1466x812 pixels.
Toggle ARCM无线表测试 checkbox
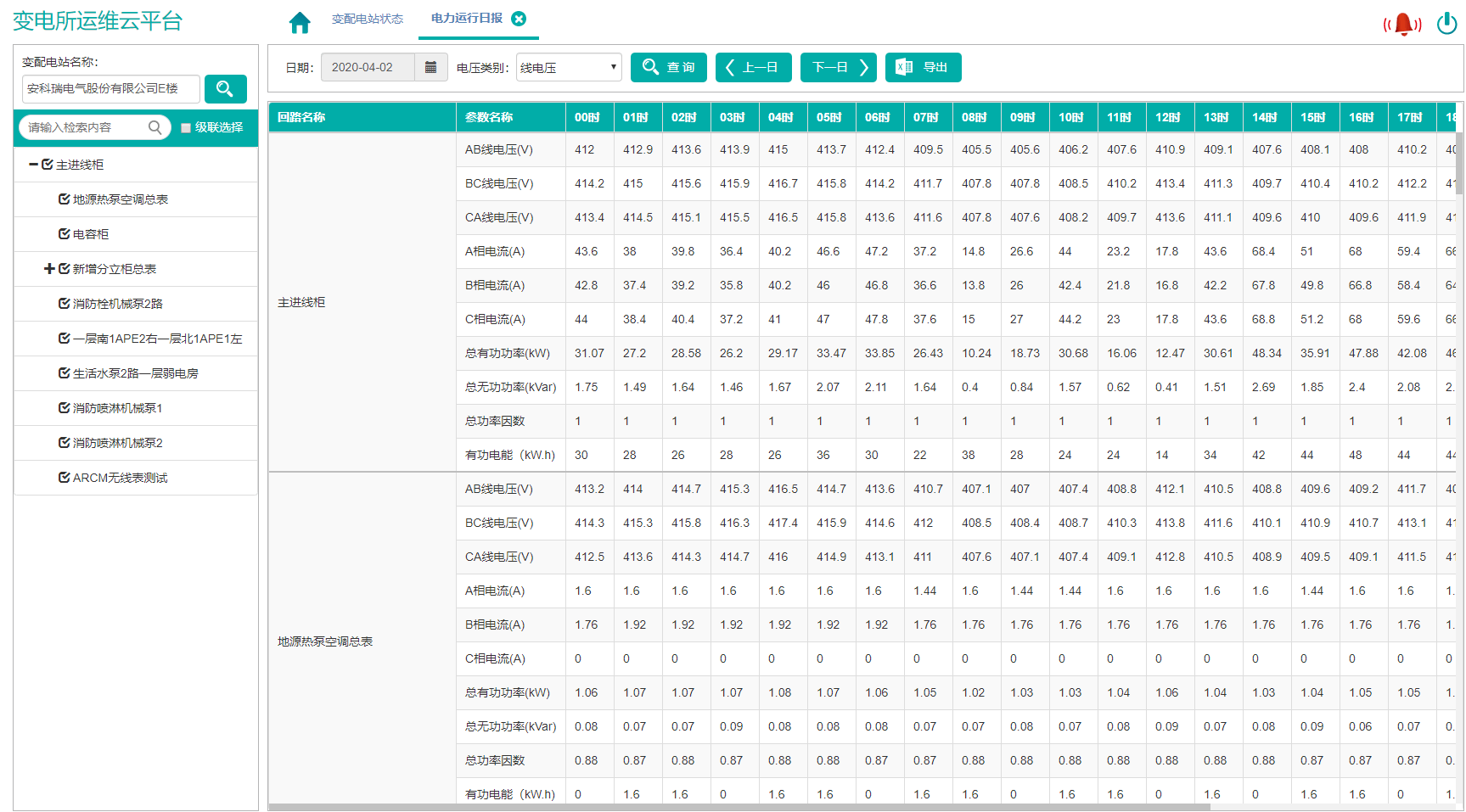coord(64,478)
